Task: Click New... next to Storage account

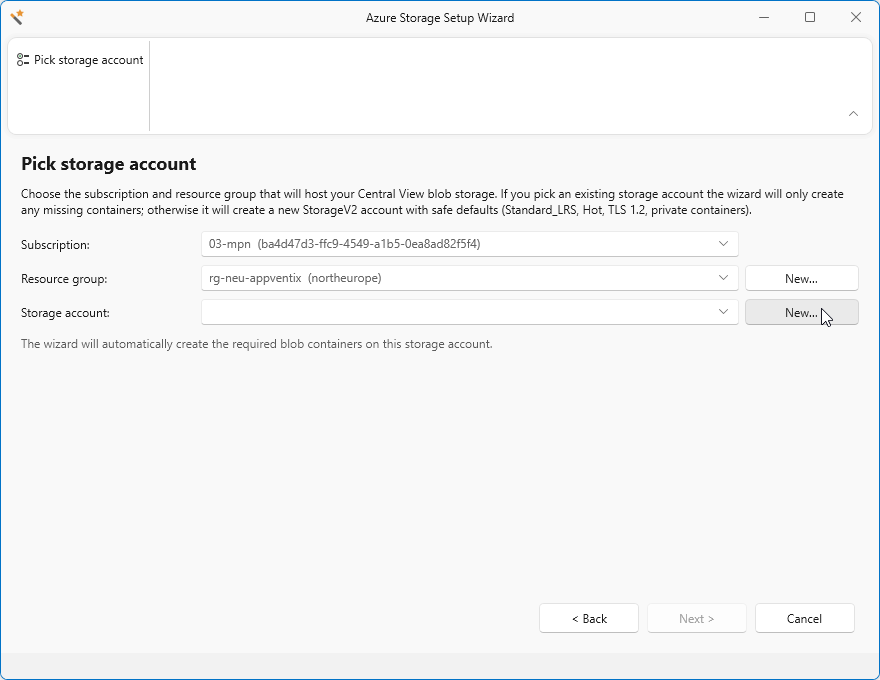Action: pos(801,312)
